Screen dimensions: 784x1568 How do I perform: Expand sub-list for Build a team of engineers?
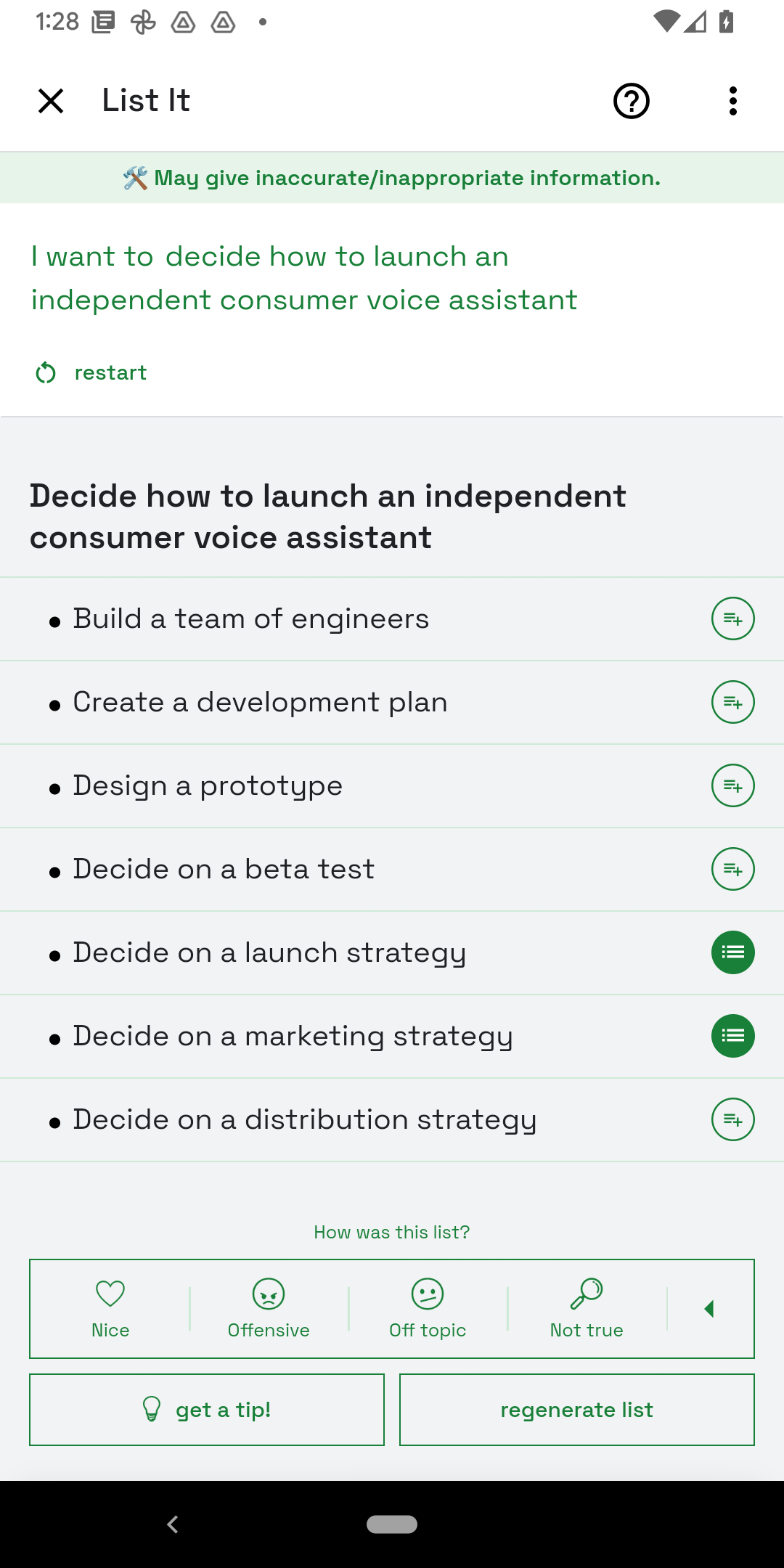(733, 618)
